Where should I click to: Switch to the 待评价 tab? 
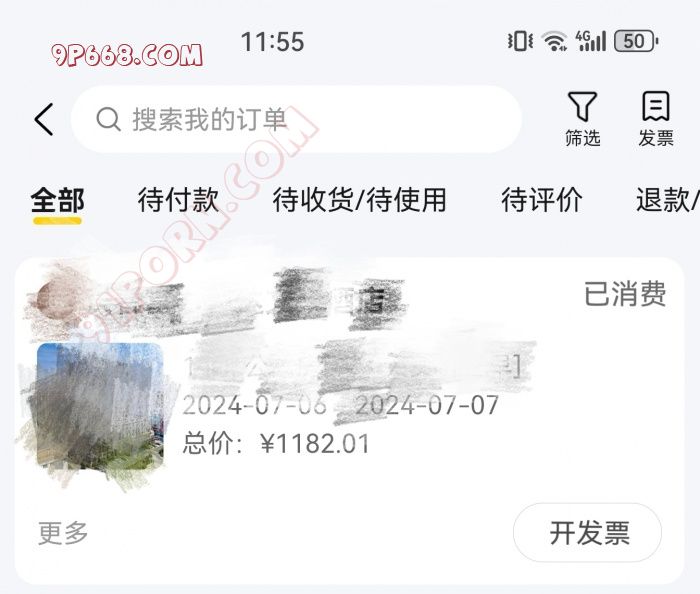pyautogui.click(x=542, y=199)
